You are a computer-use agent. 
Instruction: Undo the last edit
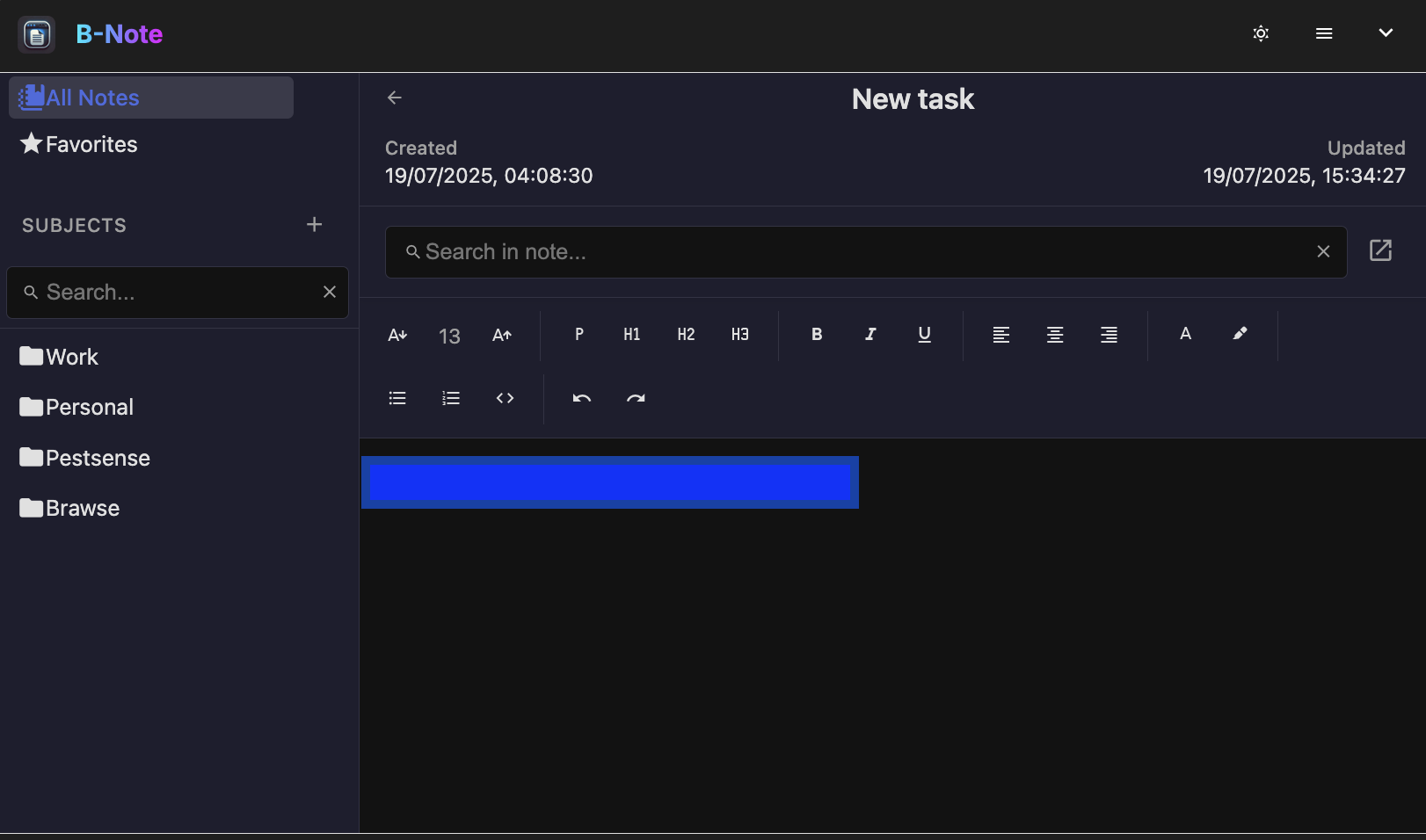[x=581, y=398]
